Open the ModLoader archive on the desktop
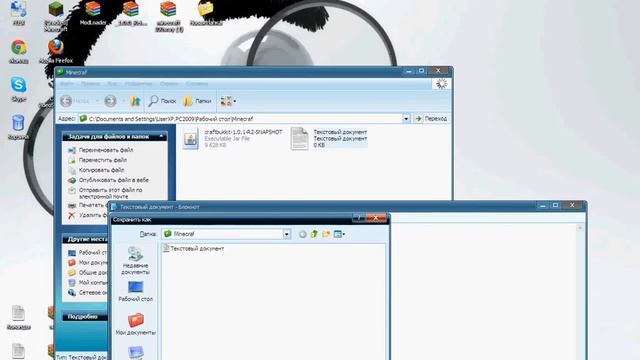Screen dimensions: 640x360 point(93,12)
